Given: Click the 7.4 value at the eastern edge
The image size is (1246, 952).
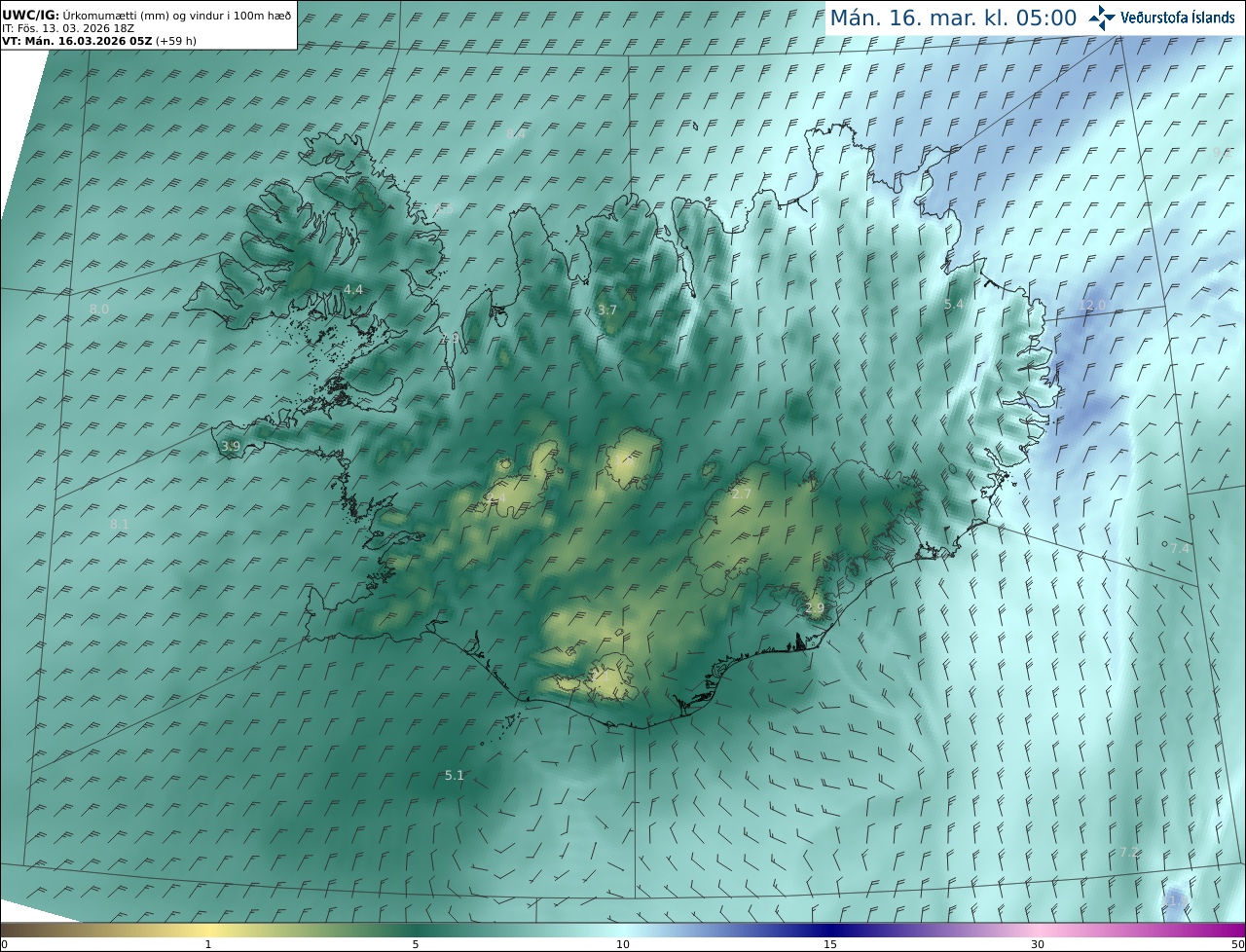Looking at the screenshot, I should (1180, 549).
